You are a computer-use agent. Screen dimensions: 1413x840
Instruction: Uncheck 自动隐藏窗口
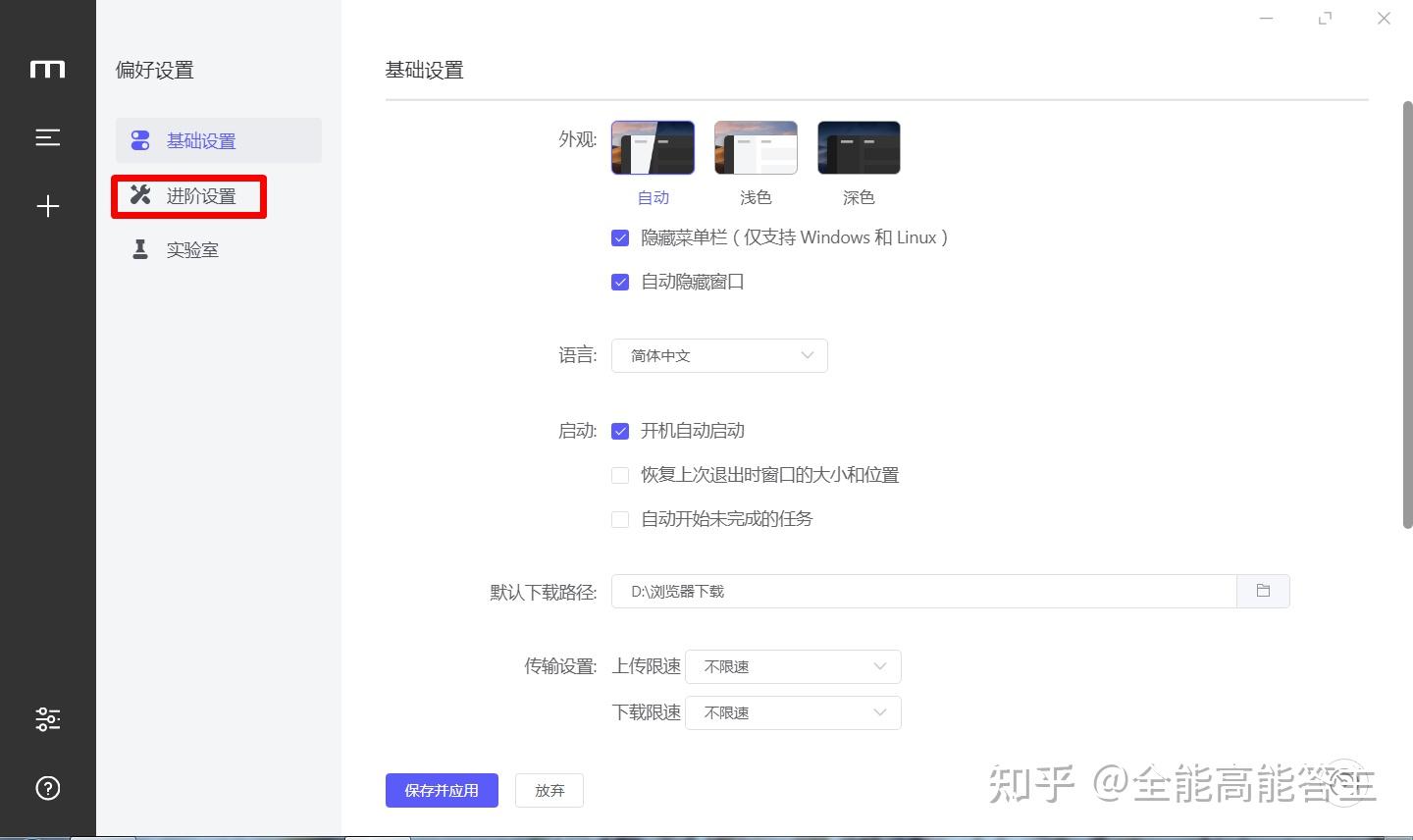[x=619, y=282]
